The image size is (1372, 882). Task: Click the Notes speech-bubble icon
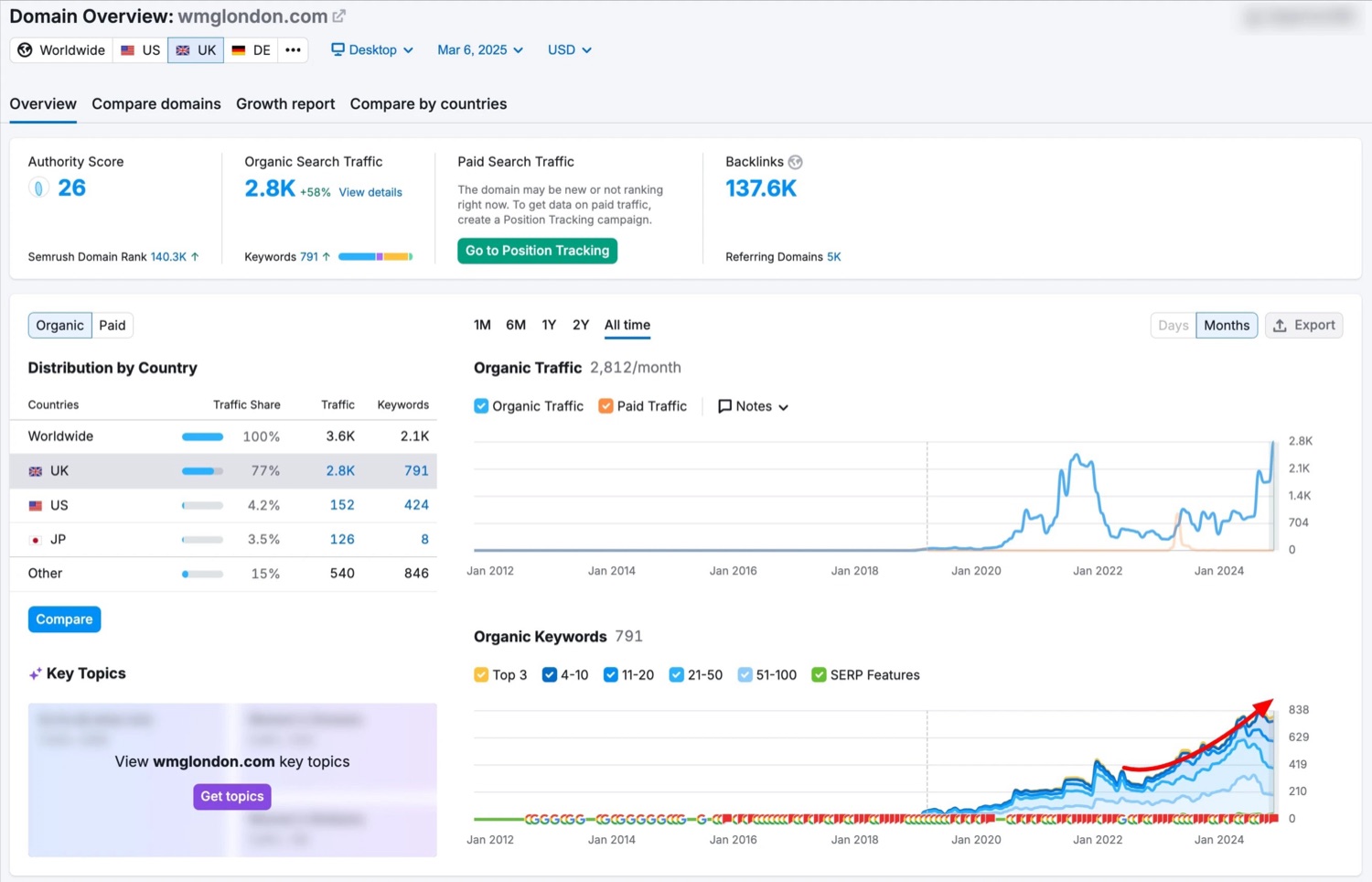click(724, 406)
